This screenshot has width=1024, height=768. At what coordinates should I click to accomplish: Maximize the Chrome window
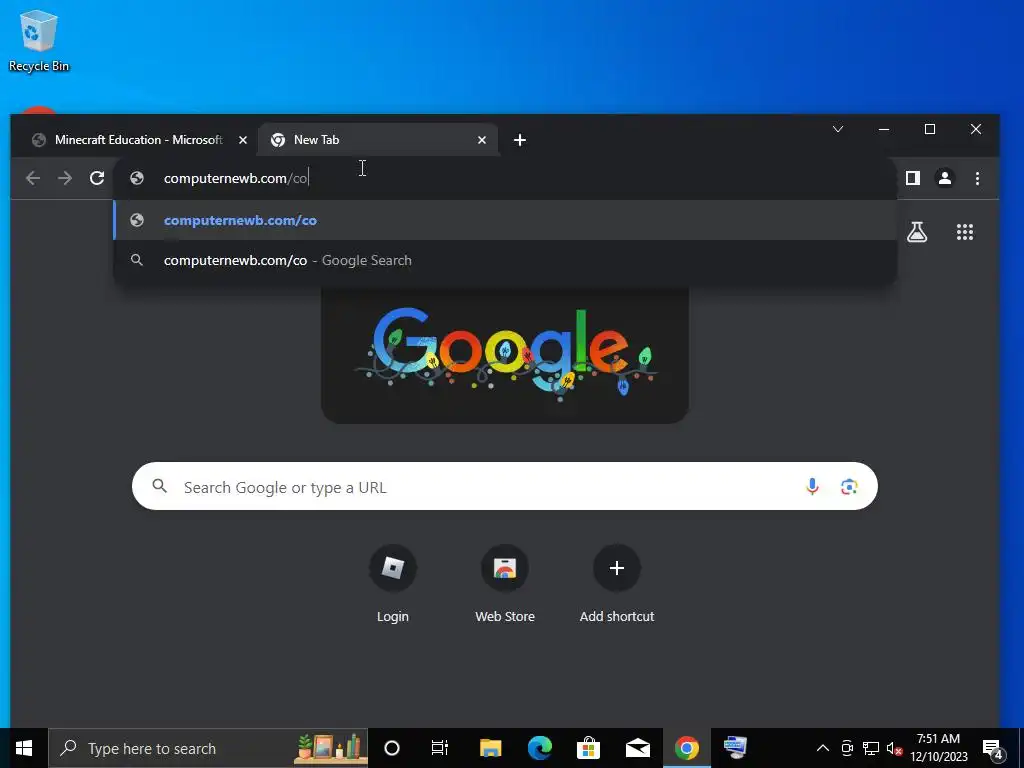[930, 129]
